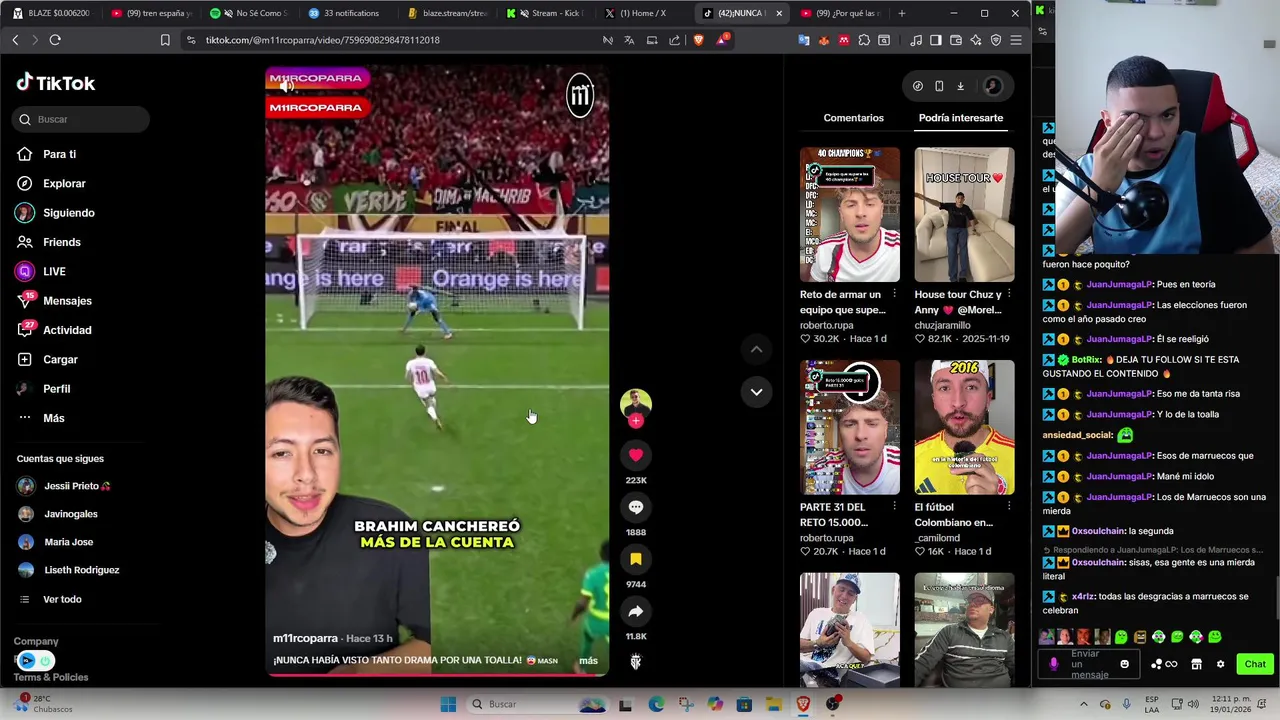Reload the page in the browser
1280x720 pixels.
(55, 40)
